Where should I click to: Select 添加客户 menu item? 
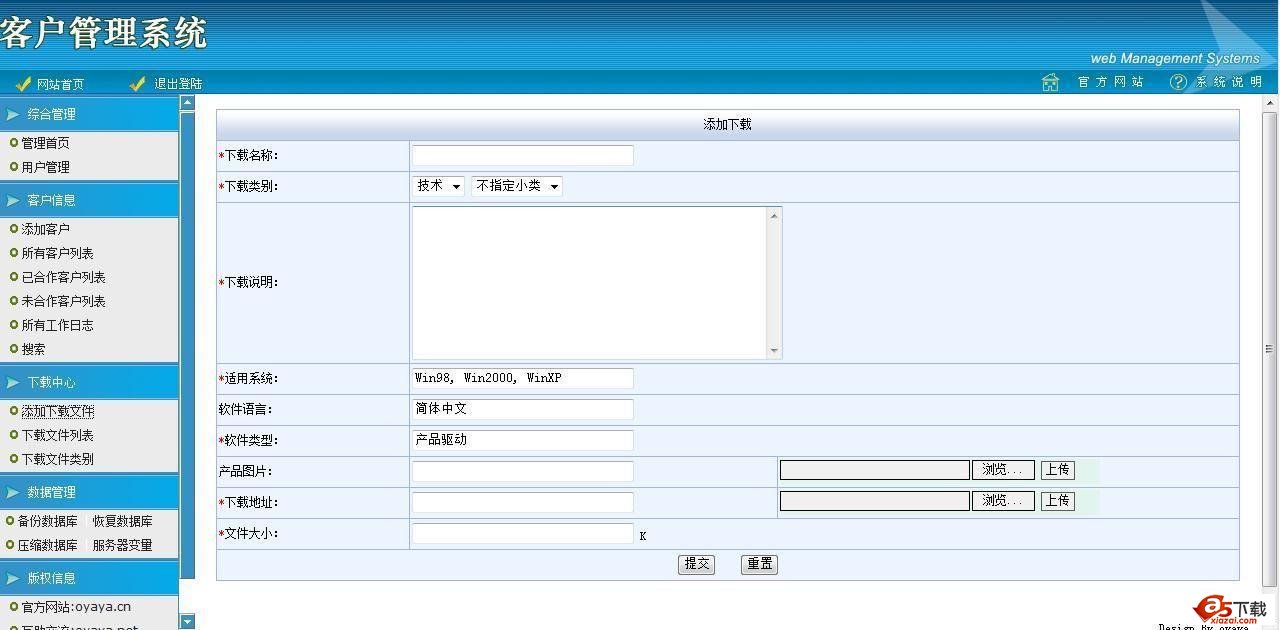click(x=46, y=229)
